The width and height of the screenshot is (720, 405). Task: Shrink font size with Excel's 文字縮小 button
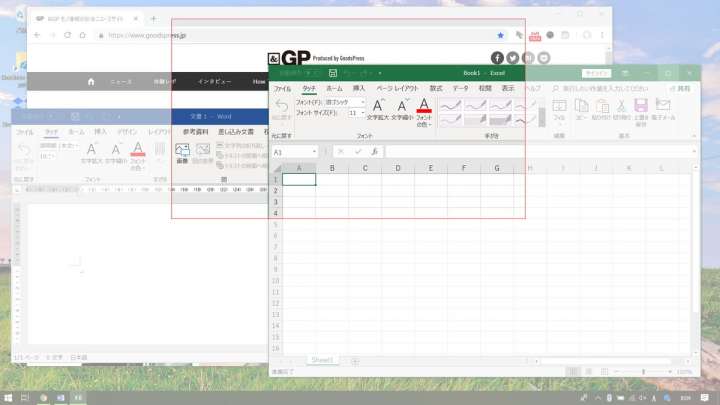[402, 109]
